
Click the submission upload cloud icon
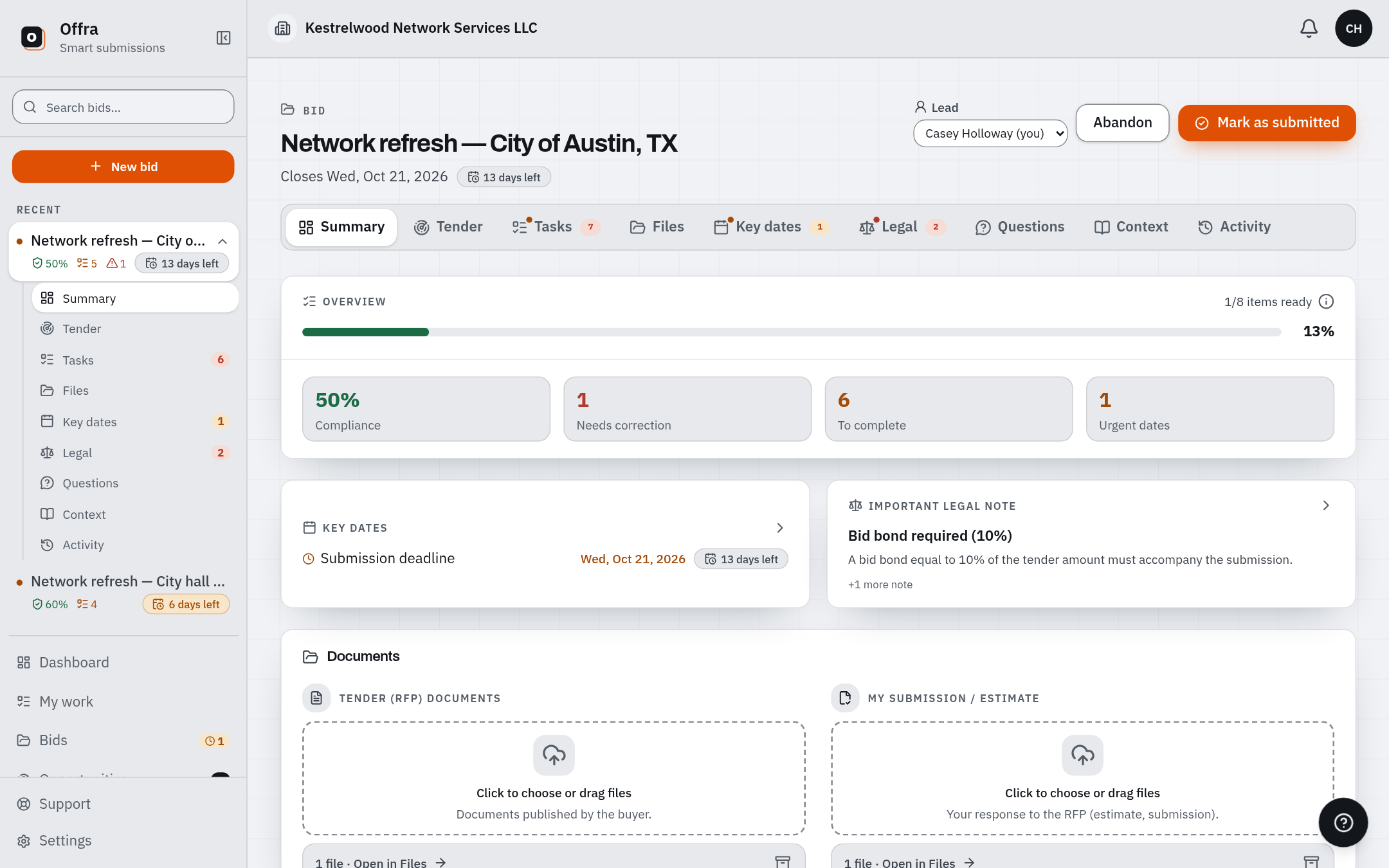pos(1082,755)
